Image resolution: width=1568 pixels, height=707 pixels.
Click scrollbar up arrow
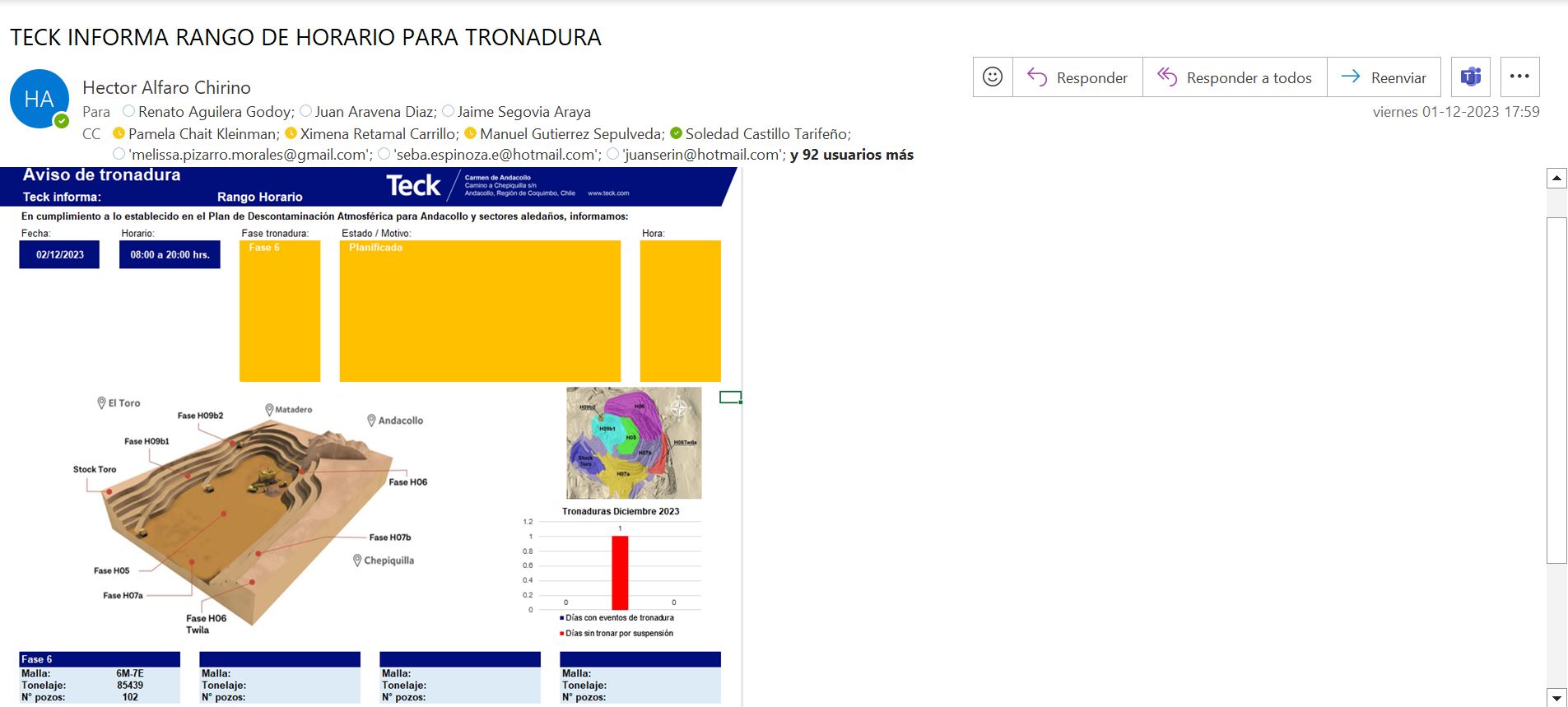[1556, 178]
